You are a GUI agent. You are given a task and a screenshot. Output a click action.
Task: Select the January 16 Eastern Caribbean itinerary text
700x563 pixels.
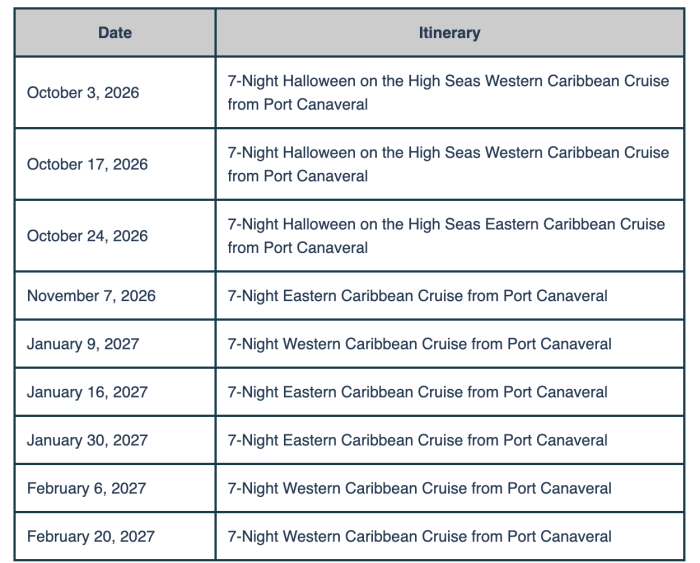point(417,392)
